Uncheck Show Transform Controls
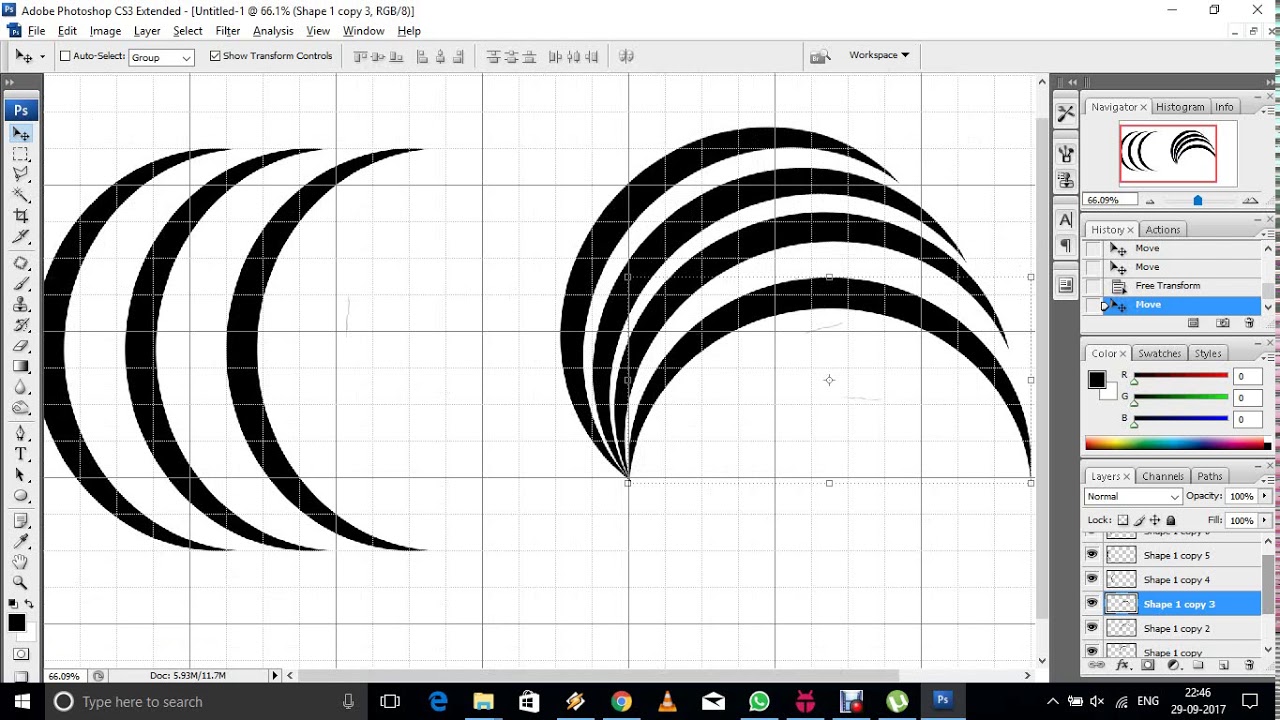Viewport: 1280px width, 720px height. pos(215,56)
